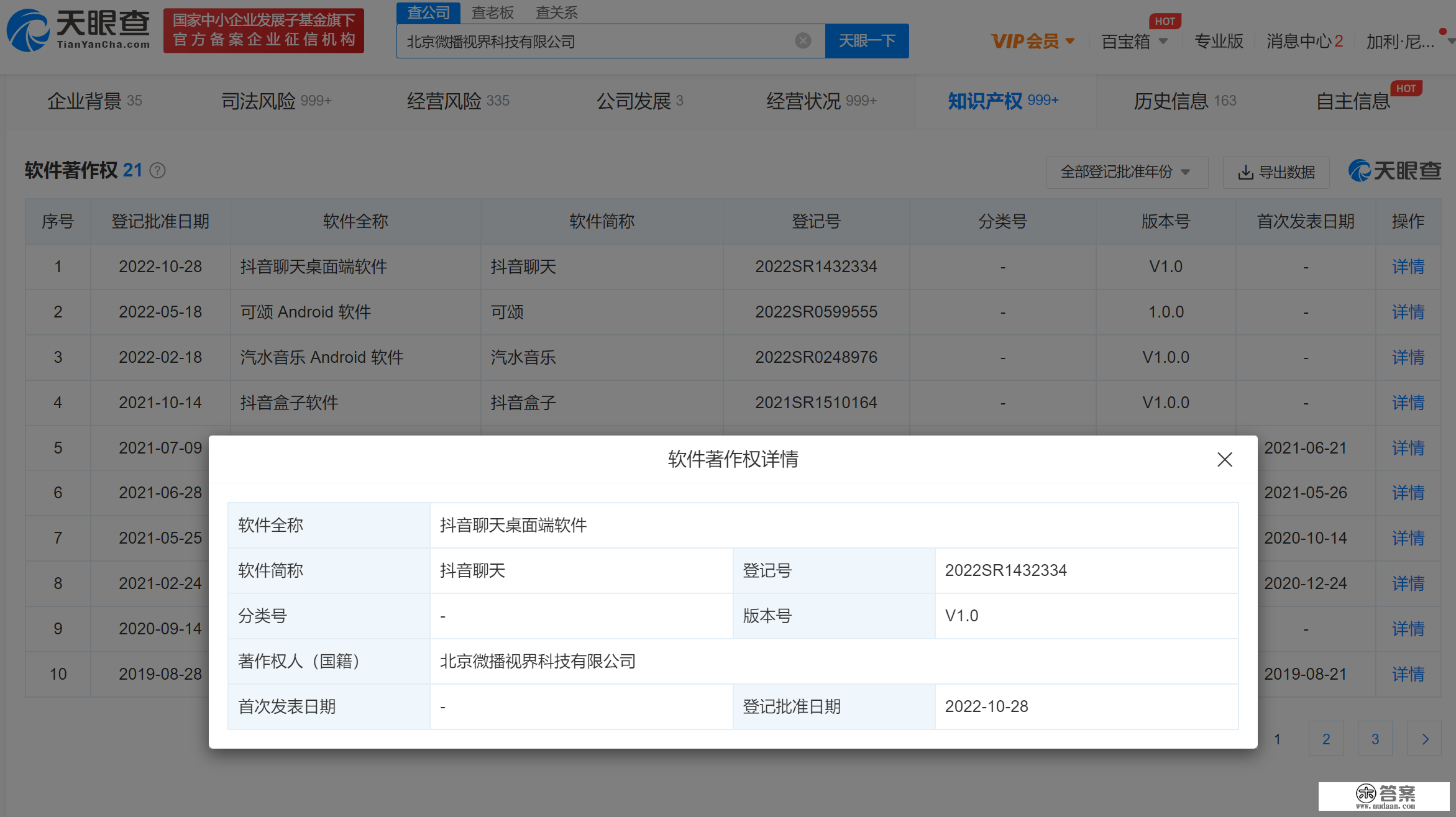The height and width of the screenshot is (817, 1456).
Task: Open 详情 for row 7
Action: coord(1408,538)
